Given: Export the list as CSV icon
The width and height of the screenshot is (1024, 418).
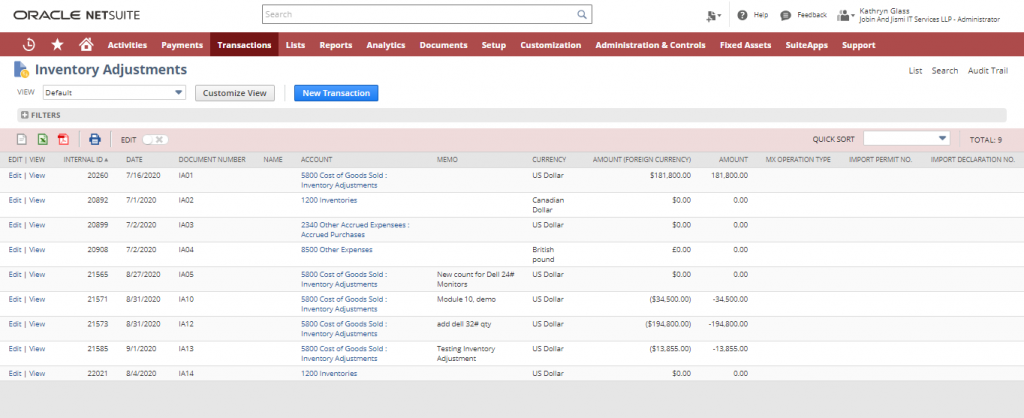Looking at the screenshot, I should [x=22, y=140].
